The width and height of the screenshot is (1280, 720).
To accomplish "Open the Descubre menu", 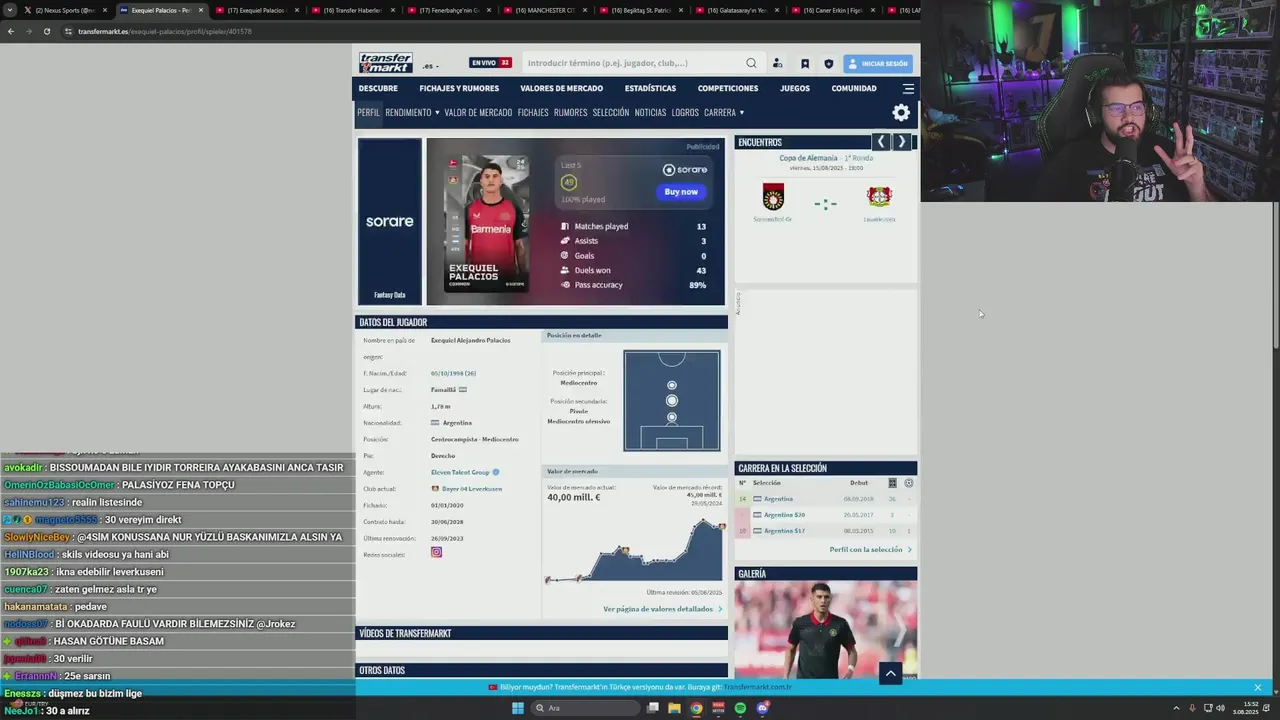I will tap(378, 88).
